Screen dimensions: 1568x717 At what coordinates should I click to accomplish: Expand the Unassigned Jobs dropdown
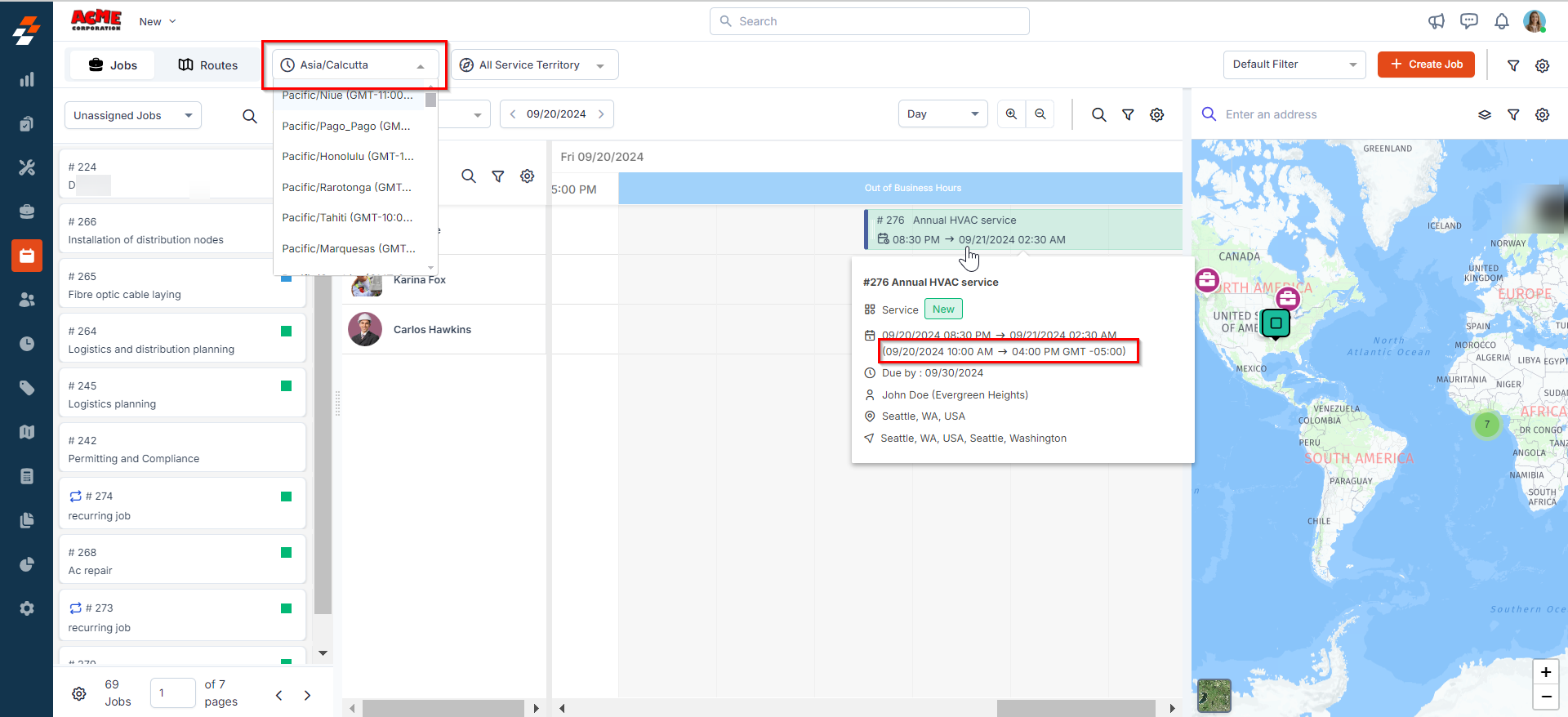[132, 116]
